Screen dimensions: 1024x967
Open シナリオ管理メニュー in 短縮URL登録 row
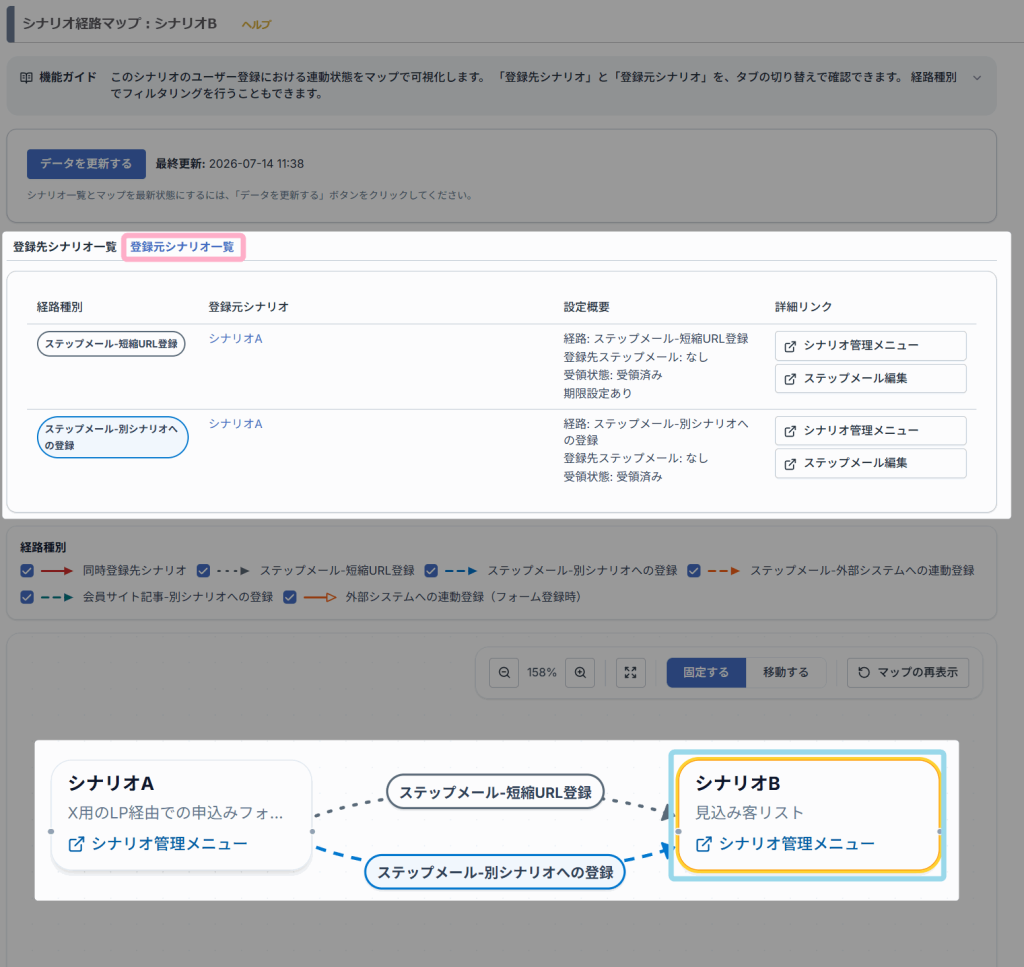pyautogui.click(x=871, y=345)
